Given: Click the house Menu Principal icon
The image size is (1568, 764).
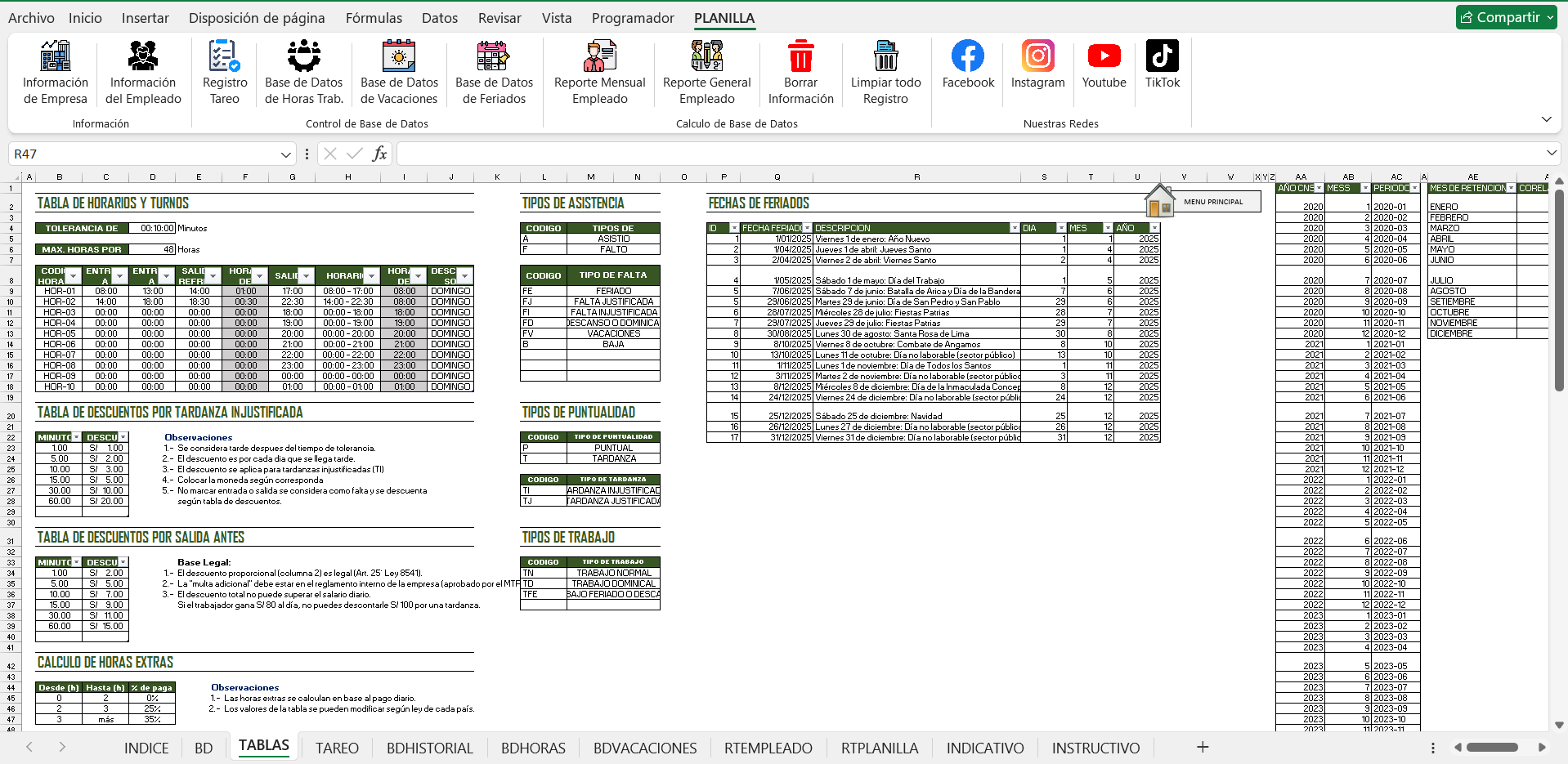Looking at the screenshot, I should tap(1159, 201).
